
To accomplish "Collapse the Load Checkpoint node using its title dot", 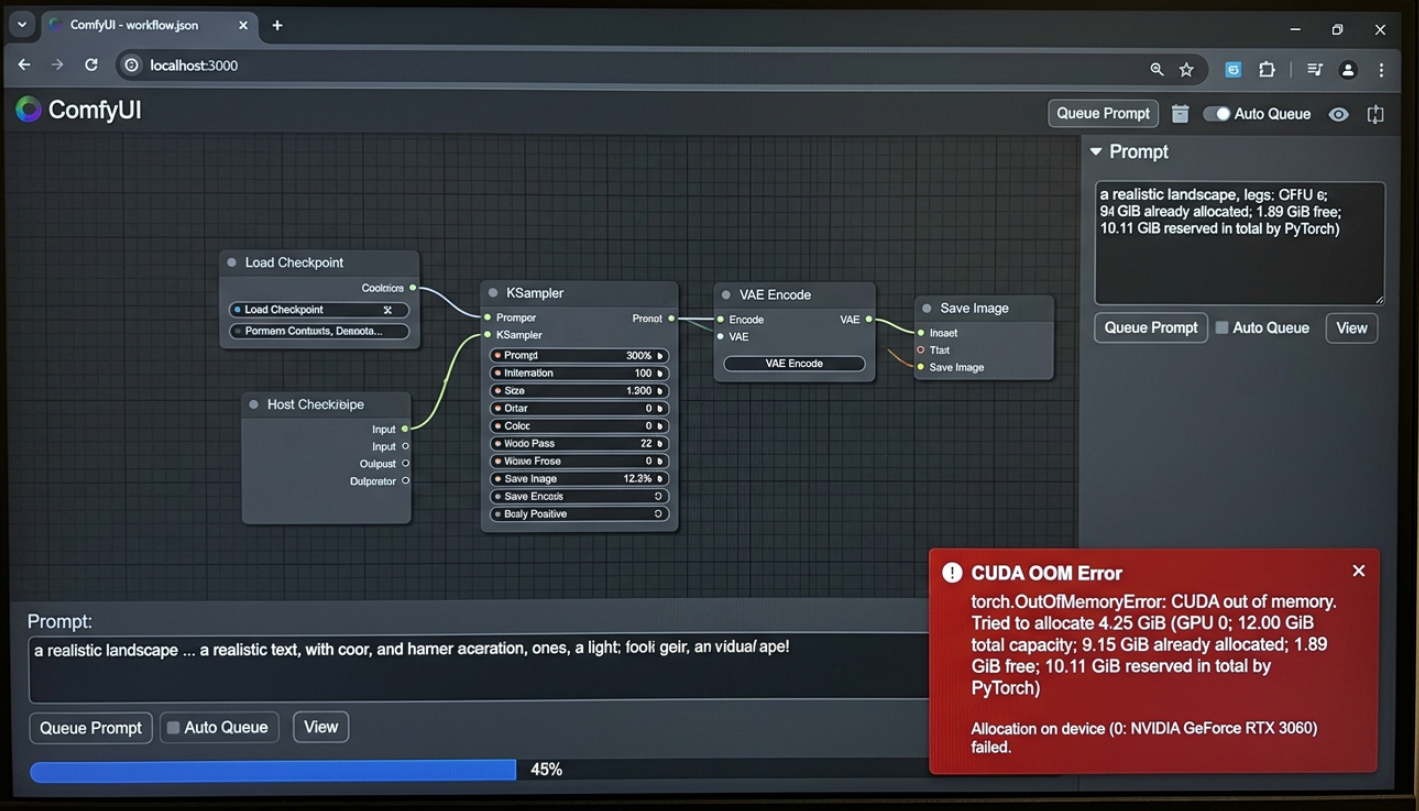I will pyautogui.click(x=232, y=262).
